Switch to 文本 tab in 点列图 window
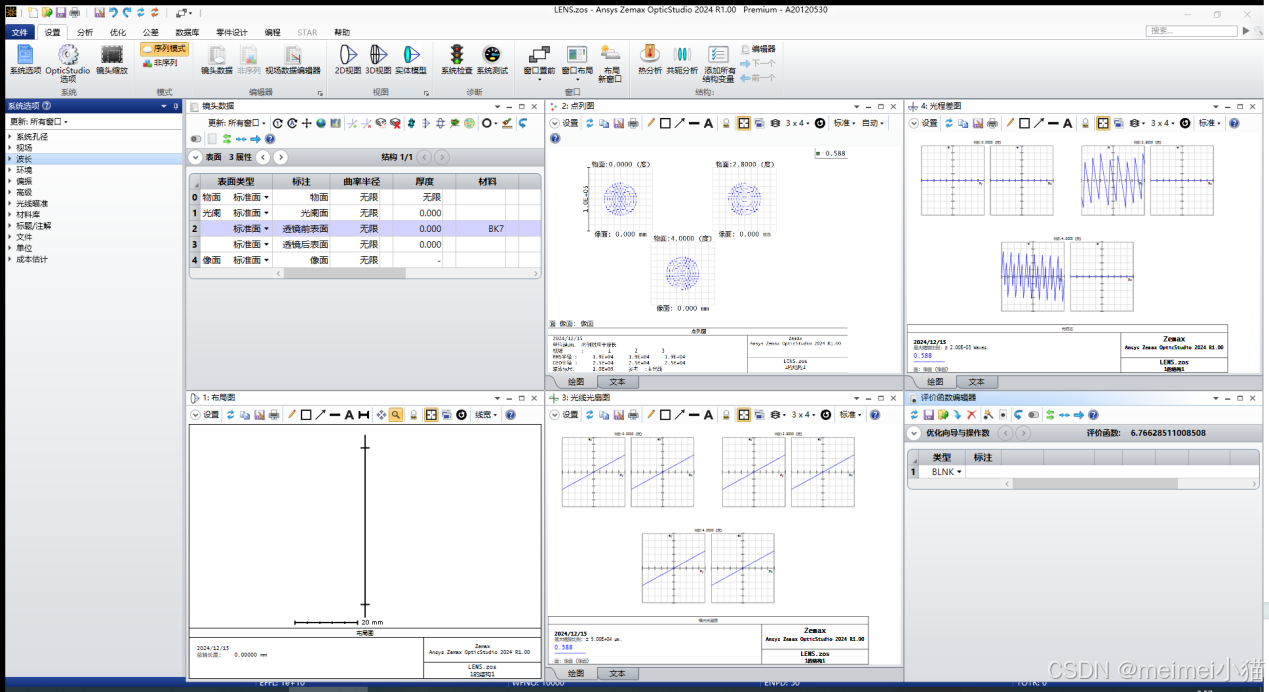 tap(617, 382)
